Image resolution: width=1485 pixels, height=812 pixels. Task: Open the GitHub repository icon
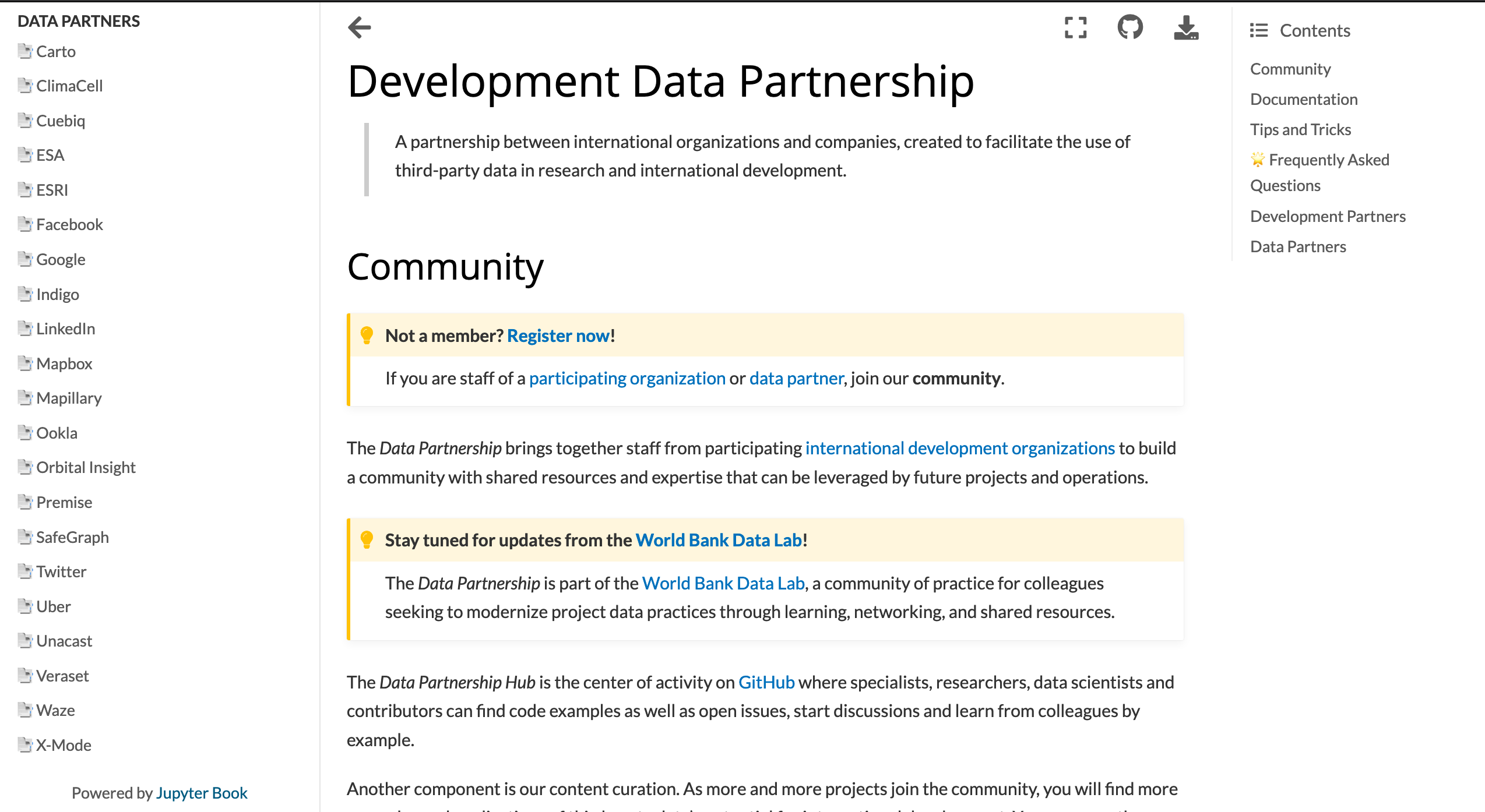(1130, 27)
